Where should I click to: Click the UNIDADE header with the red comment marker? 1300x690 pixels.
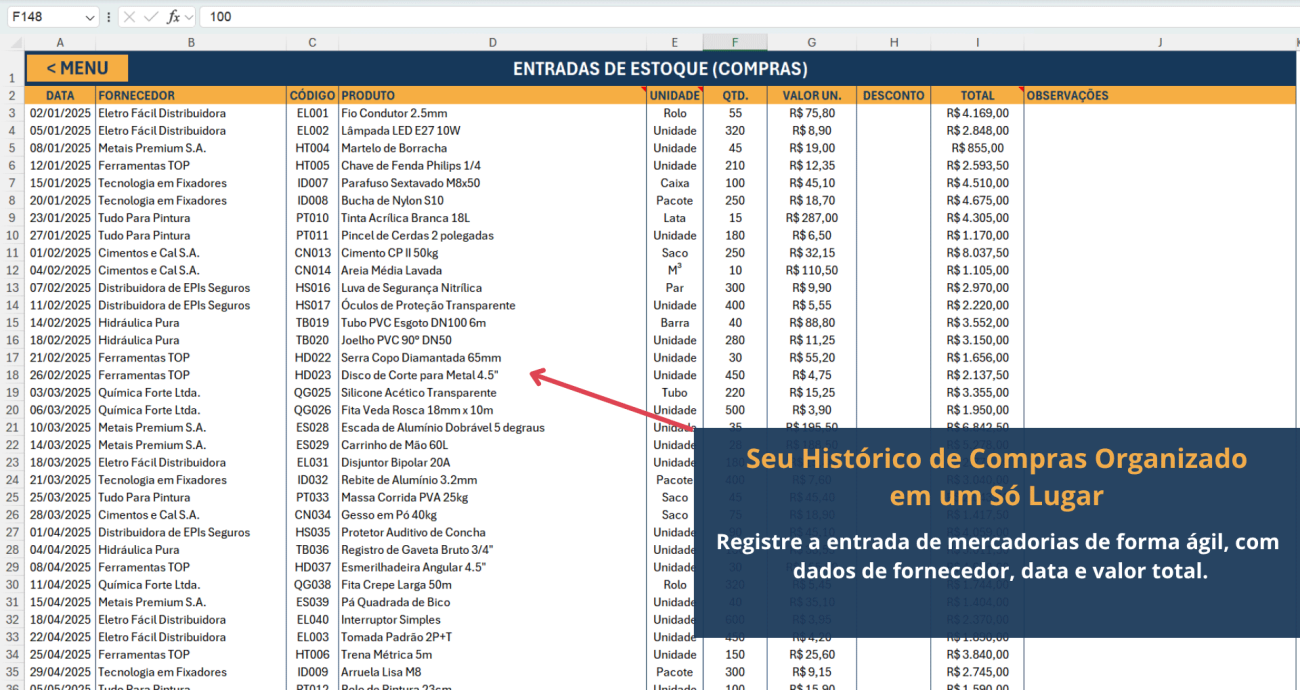[x=674, y=95]
